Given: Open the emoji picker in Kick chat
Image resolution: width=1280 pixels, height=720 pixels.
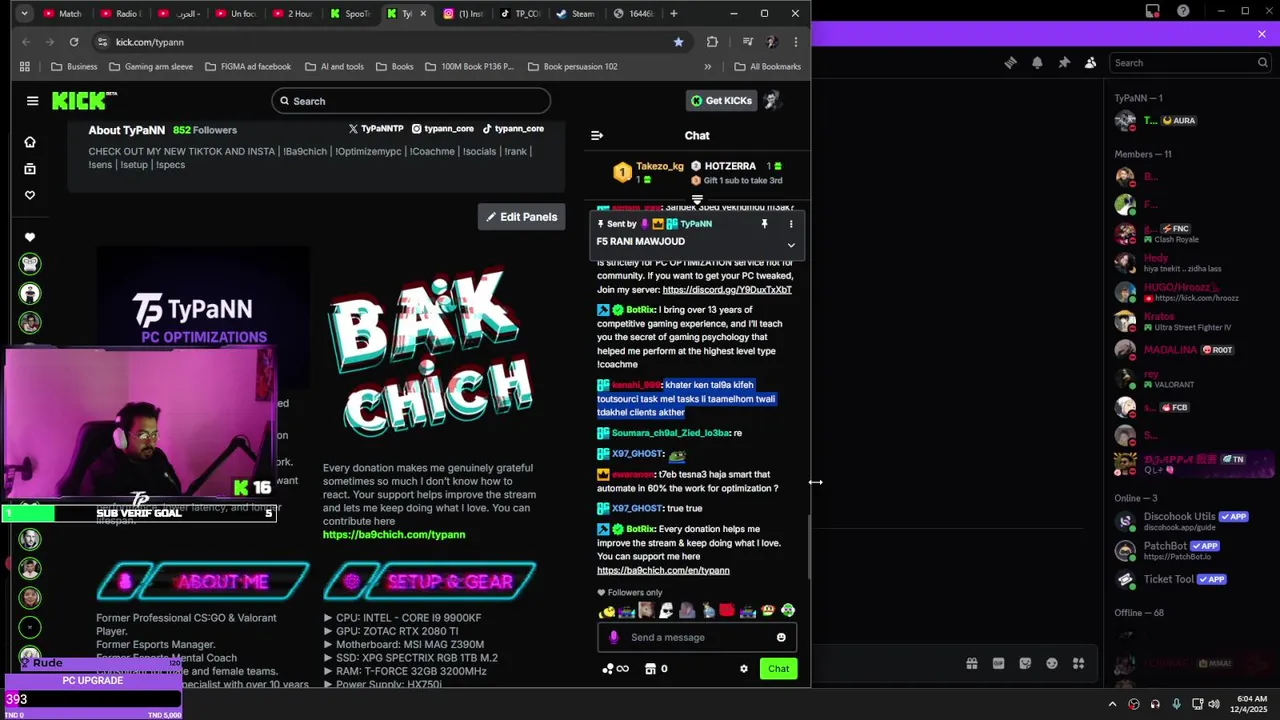Looking at the screenshot, I should tap(781, 638).
